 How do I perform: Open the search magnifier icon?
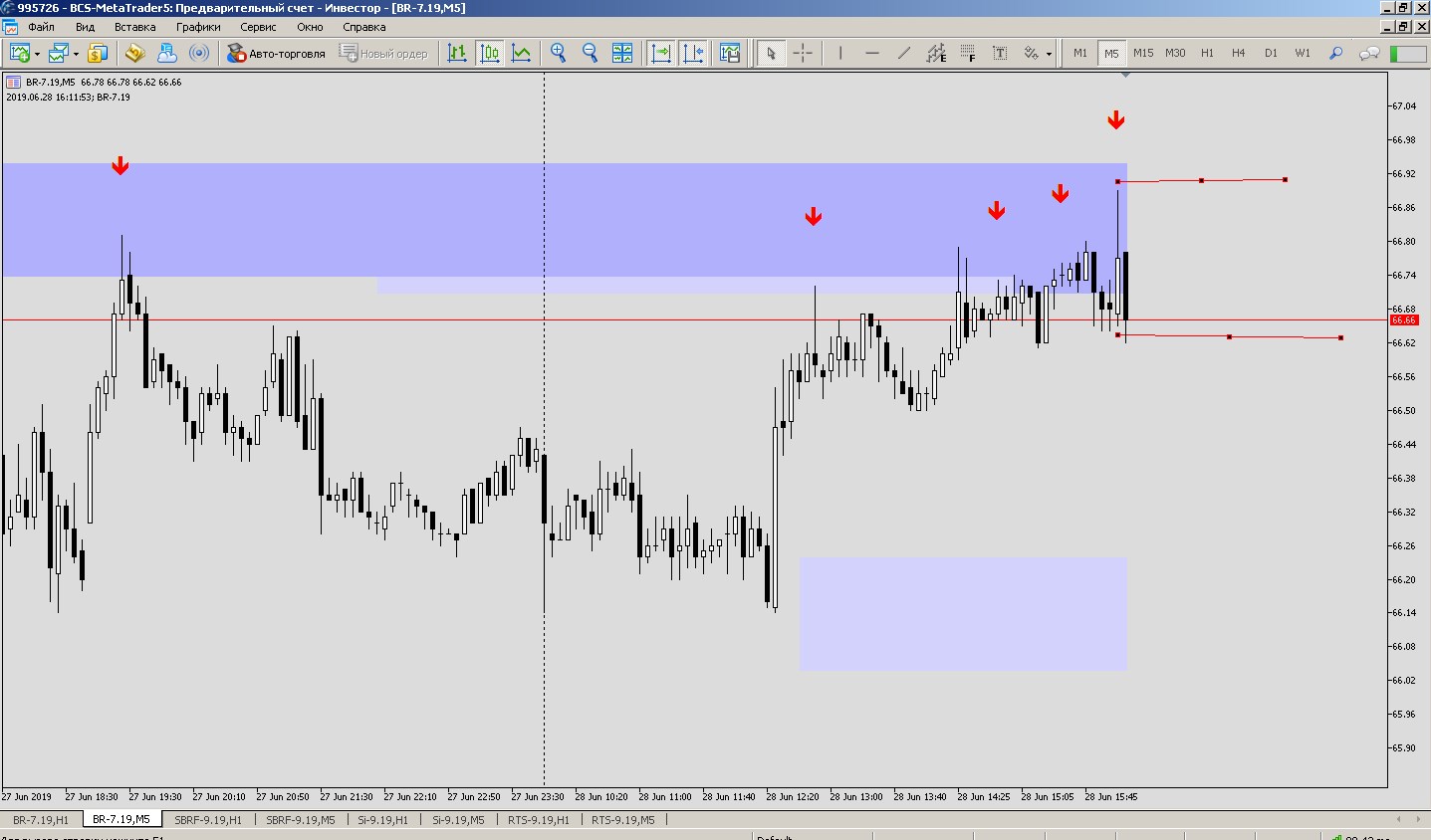(x=1336, y=53)
